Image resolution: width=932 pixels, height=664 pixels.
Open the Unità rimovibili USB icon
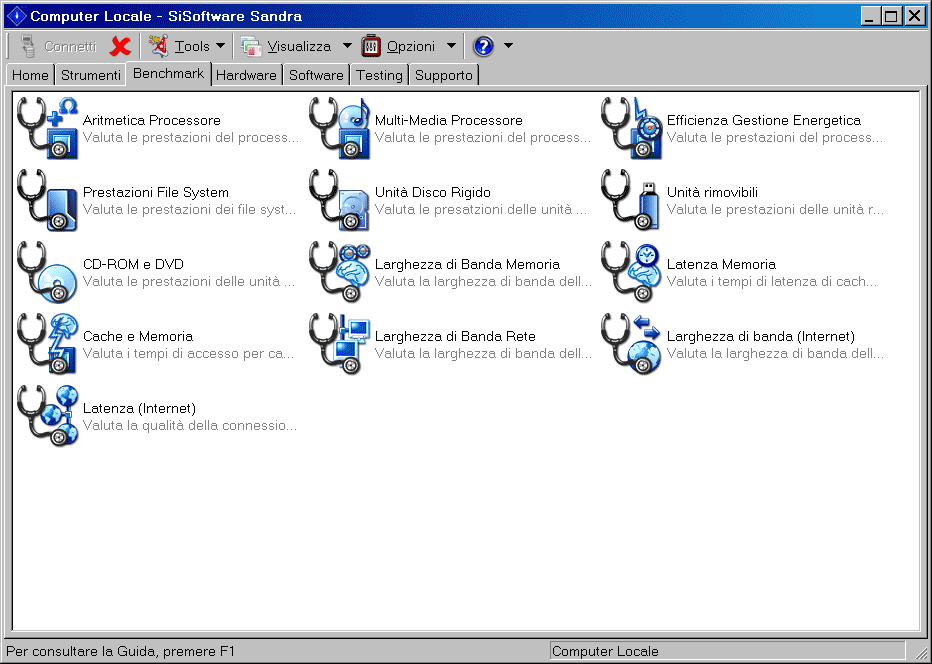[632, 200]
